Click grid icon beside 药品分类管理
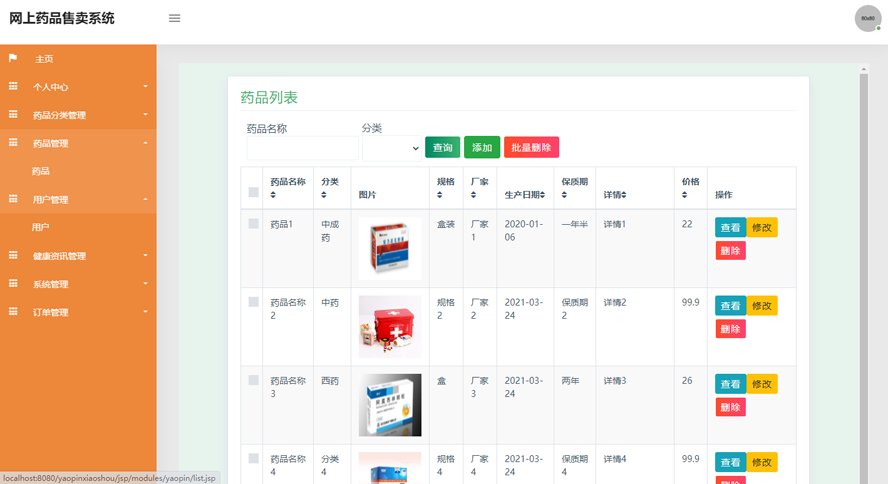 coord(13,114)
